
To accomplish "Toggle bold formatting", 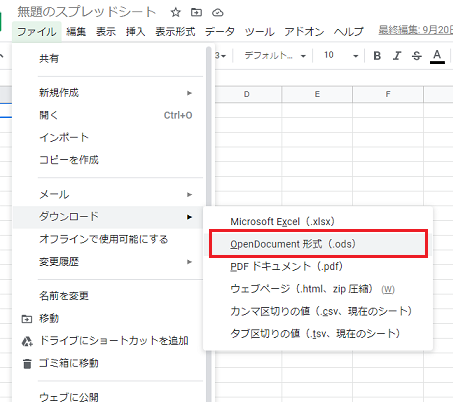I will [377, 56].
